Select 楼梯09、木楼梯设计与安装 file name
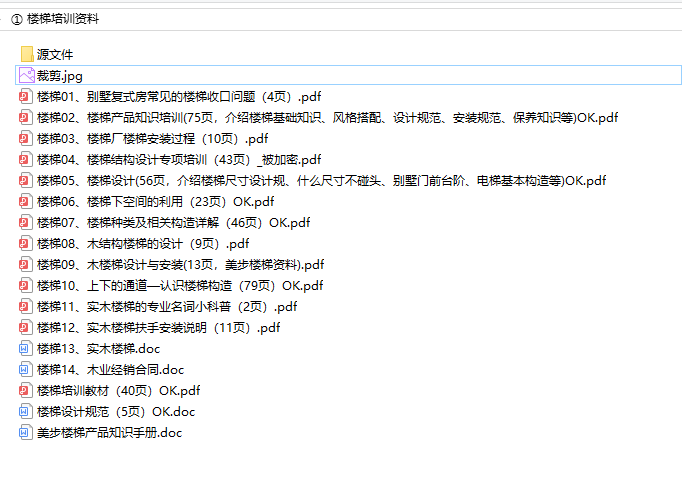Image resolution: width=682 pixels, height=483 pixels. [181, 265]
